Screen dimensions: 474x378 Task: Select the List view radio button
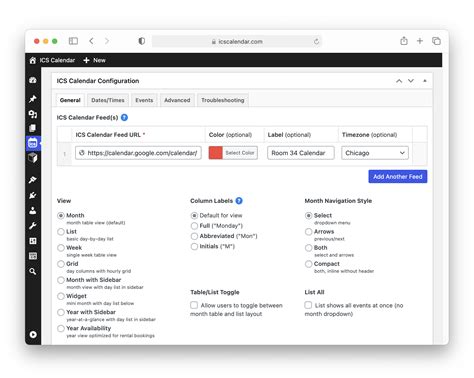click(x=61, y=232)
